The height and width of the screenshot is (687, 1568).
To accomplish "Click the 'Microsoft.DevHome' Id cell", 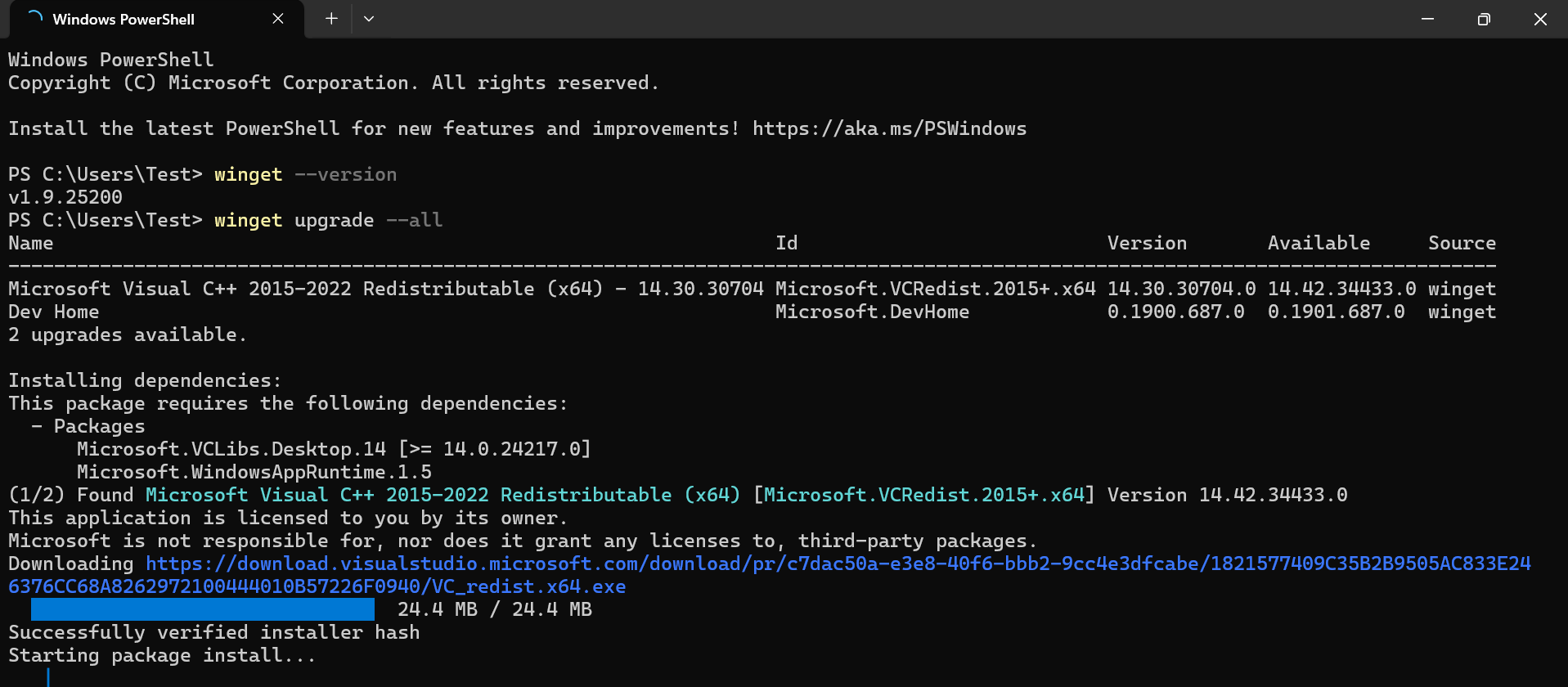I will [x=872, y=312].
